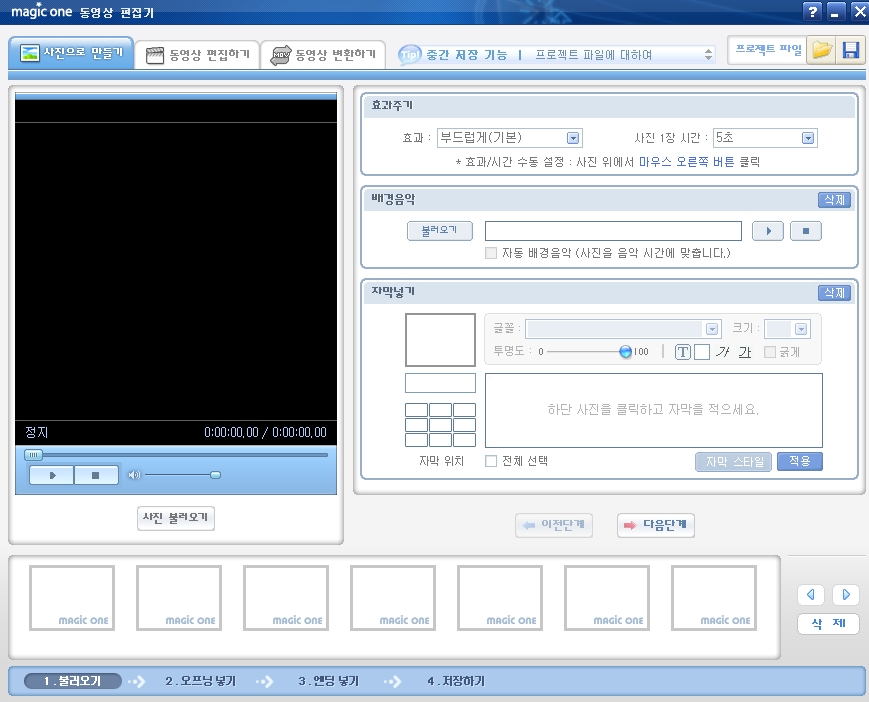The height and width of the screenshot is (702, 869).
Task: Open help with question mark button
Action: pos(812,12)
